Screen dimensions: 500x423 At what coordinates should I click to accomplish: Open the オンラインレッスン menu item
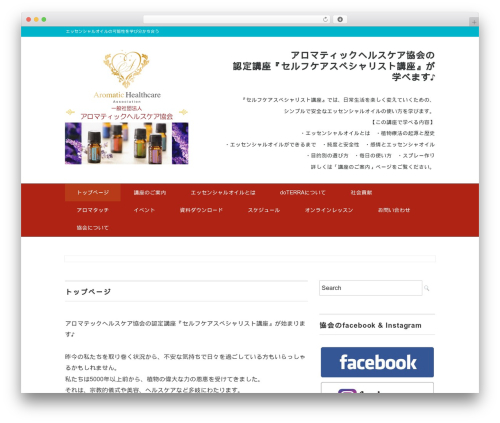tap(329, 210)
